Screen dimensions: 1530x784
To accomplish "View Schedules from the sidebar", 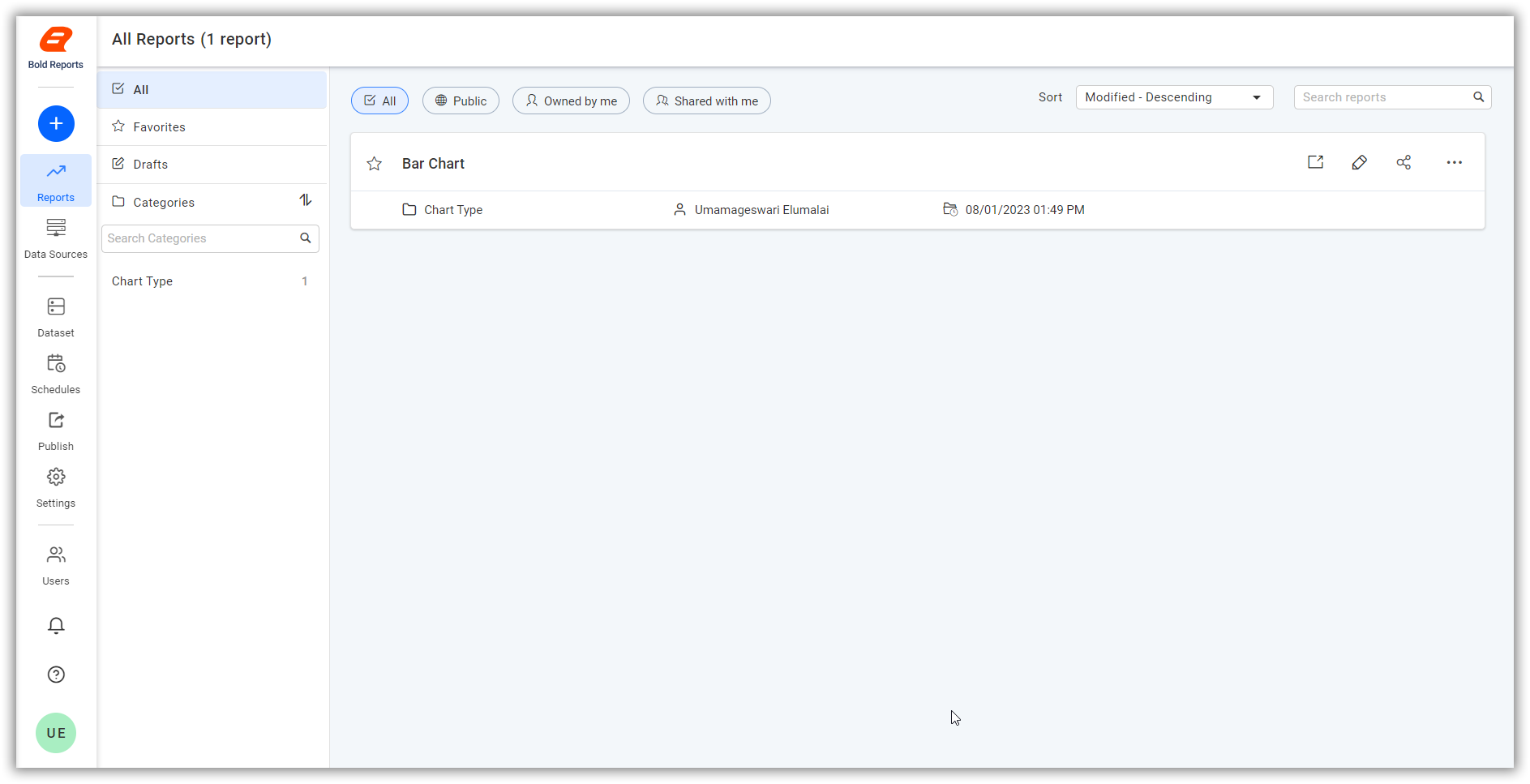I will pyautogui.click(x=55, y=373).
